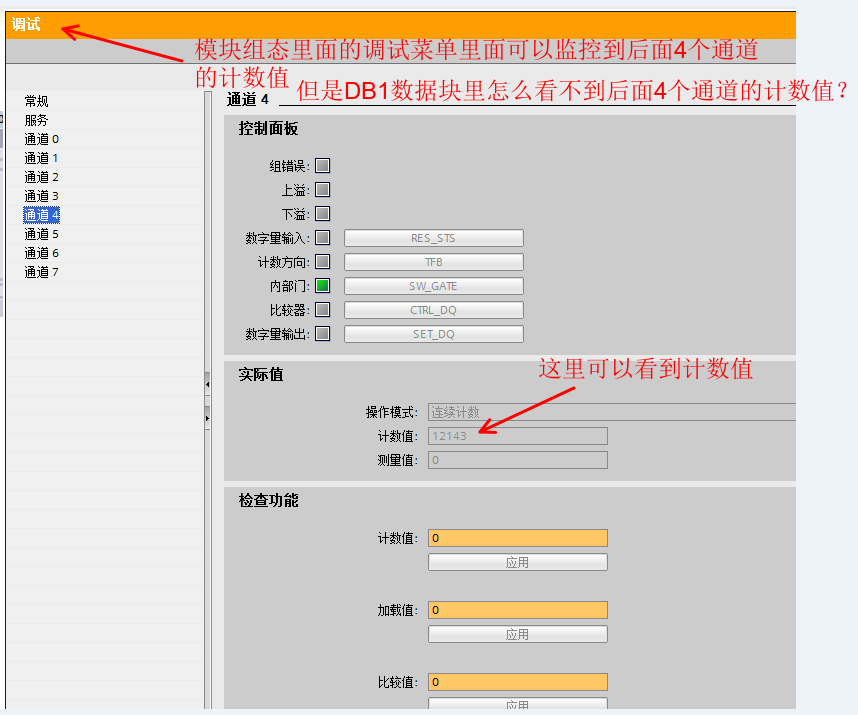Click the 比较器 status indicator
This screenshot has width=858, height=715.
(322, 310)
